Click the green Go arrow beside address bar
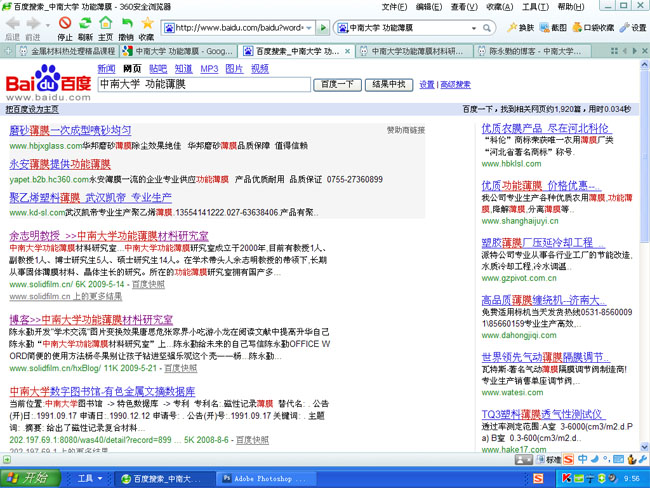The image size is (650, 488). point(323,28)
